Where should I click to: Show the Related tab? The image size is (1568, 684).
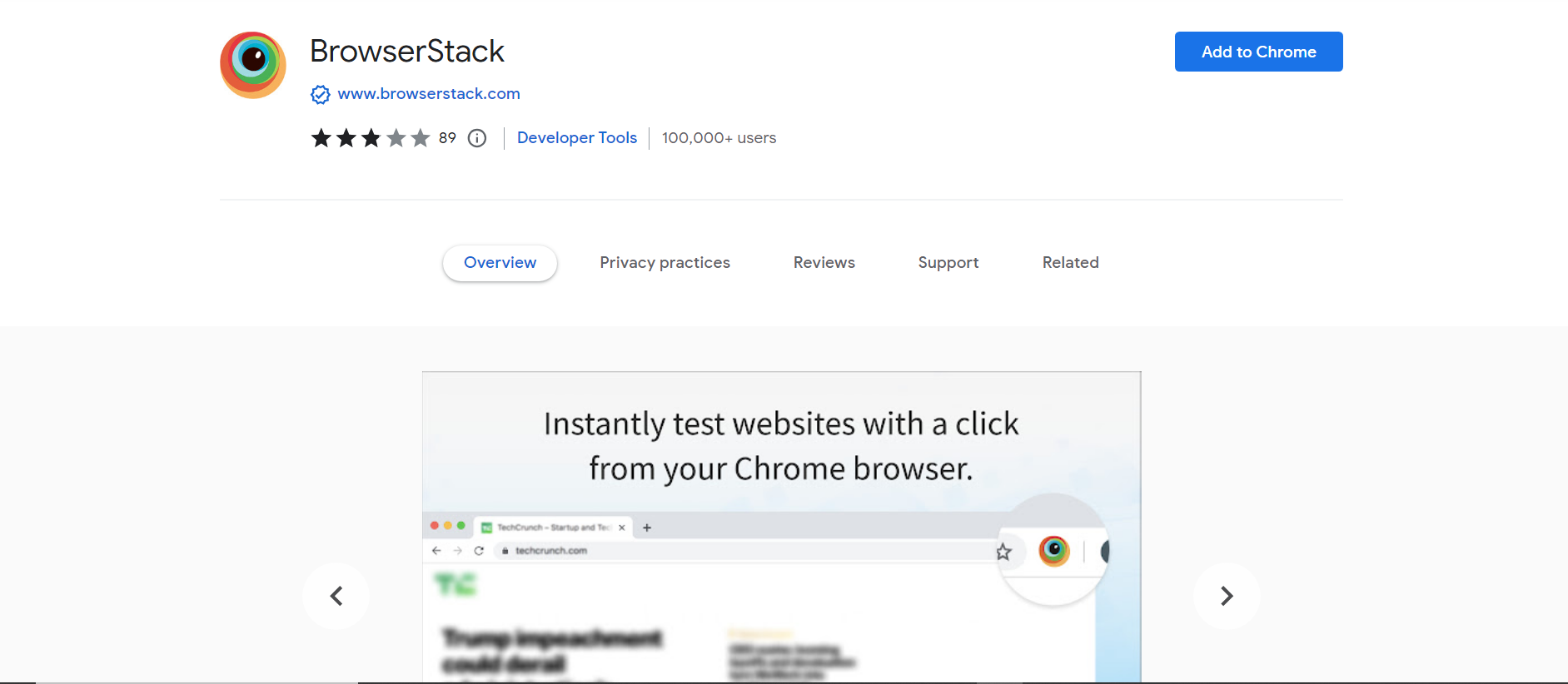[1070, 263]
